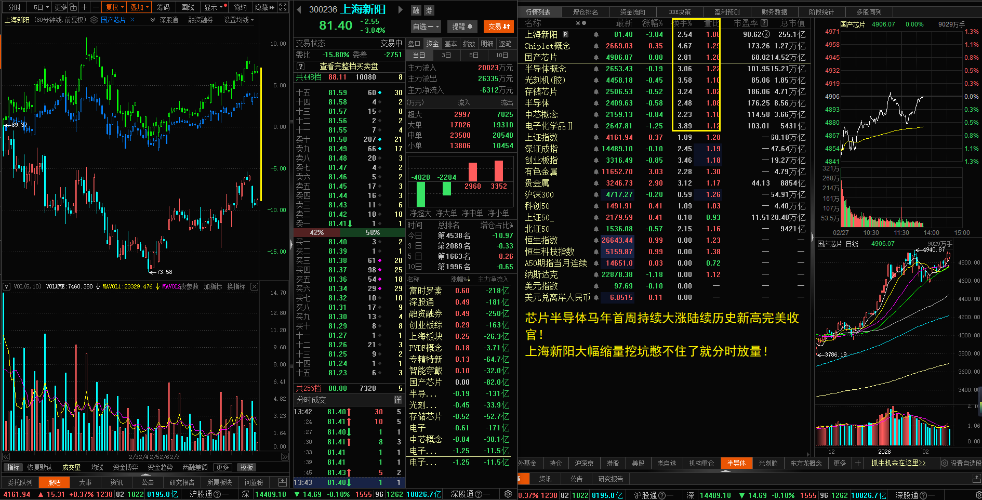Click calendar icon after 问董秘 tab
This screenshot has height=500, width=982.
click(x=282, y=482)
